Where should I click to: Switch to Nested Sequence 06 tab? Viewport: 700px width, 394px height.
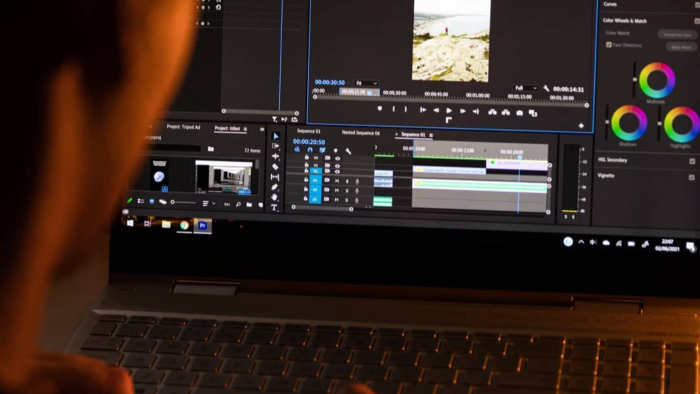point(361,133)
